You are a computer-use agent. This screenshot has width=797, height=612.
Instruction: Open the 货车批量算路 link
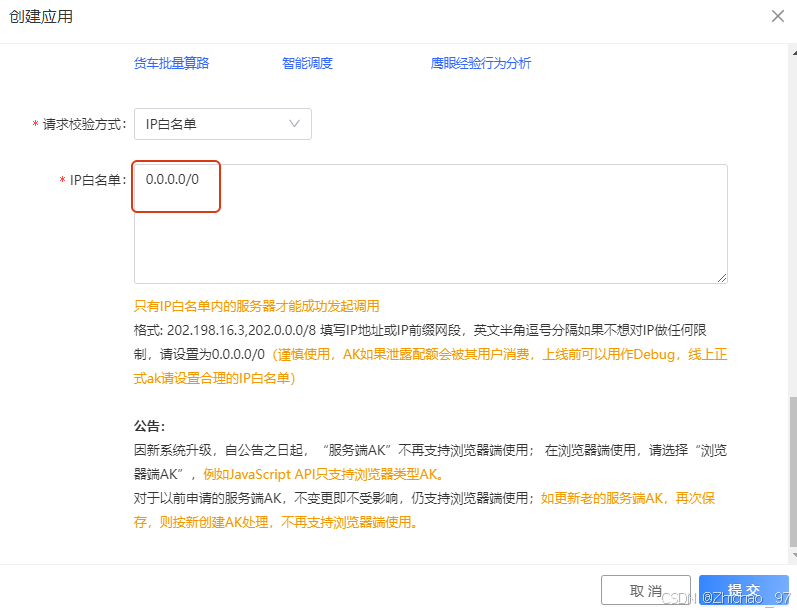click(x=171, y=63)
